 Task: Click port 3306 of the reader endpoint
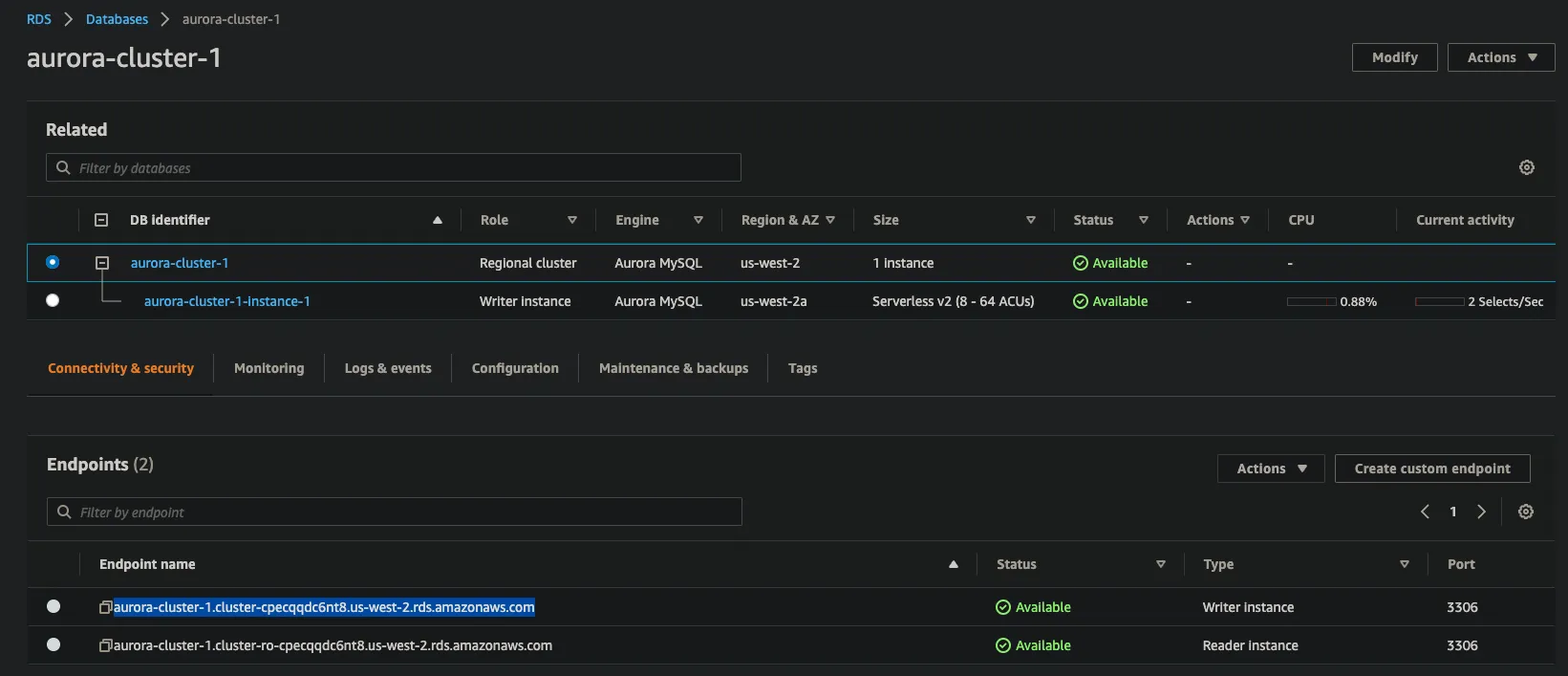click(x=1462, y=645)
